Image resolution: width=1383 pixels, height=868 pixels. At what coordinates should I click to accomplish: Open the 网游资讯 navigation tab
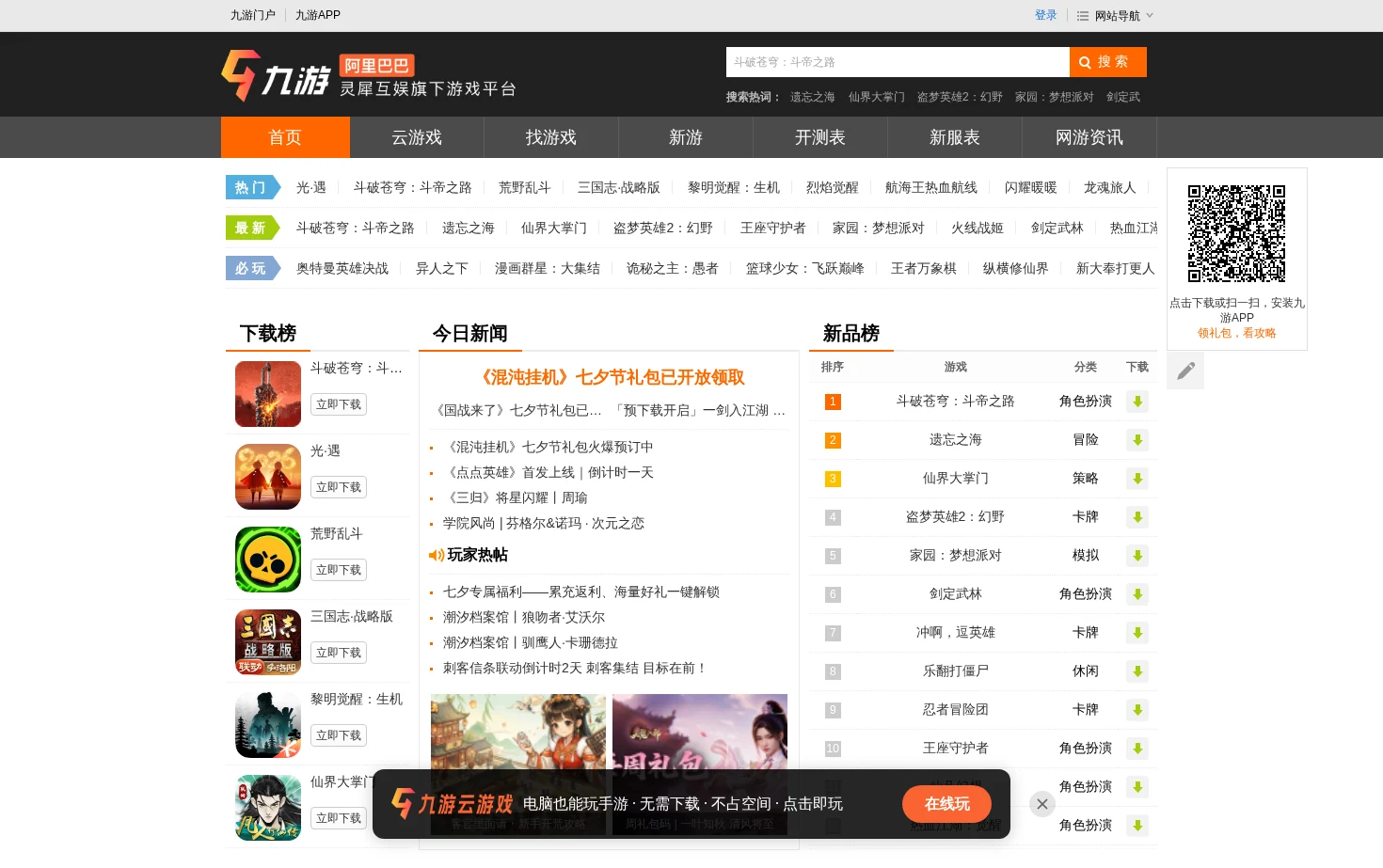tap(1089, 137)
